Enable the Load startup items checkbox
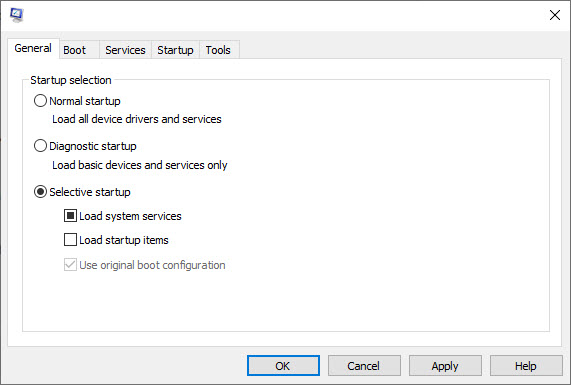571x385 pixels. [70, 240]
